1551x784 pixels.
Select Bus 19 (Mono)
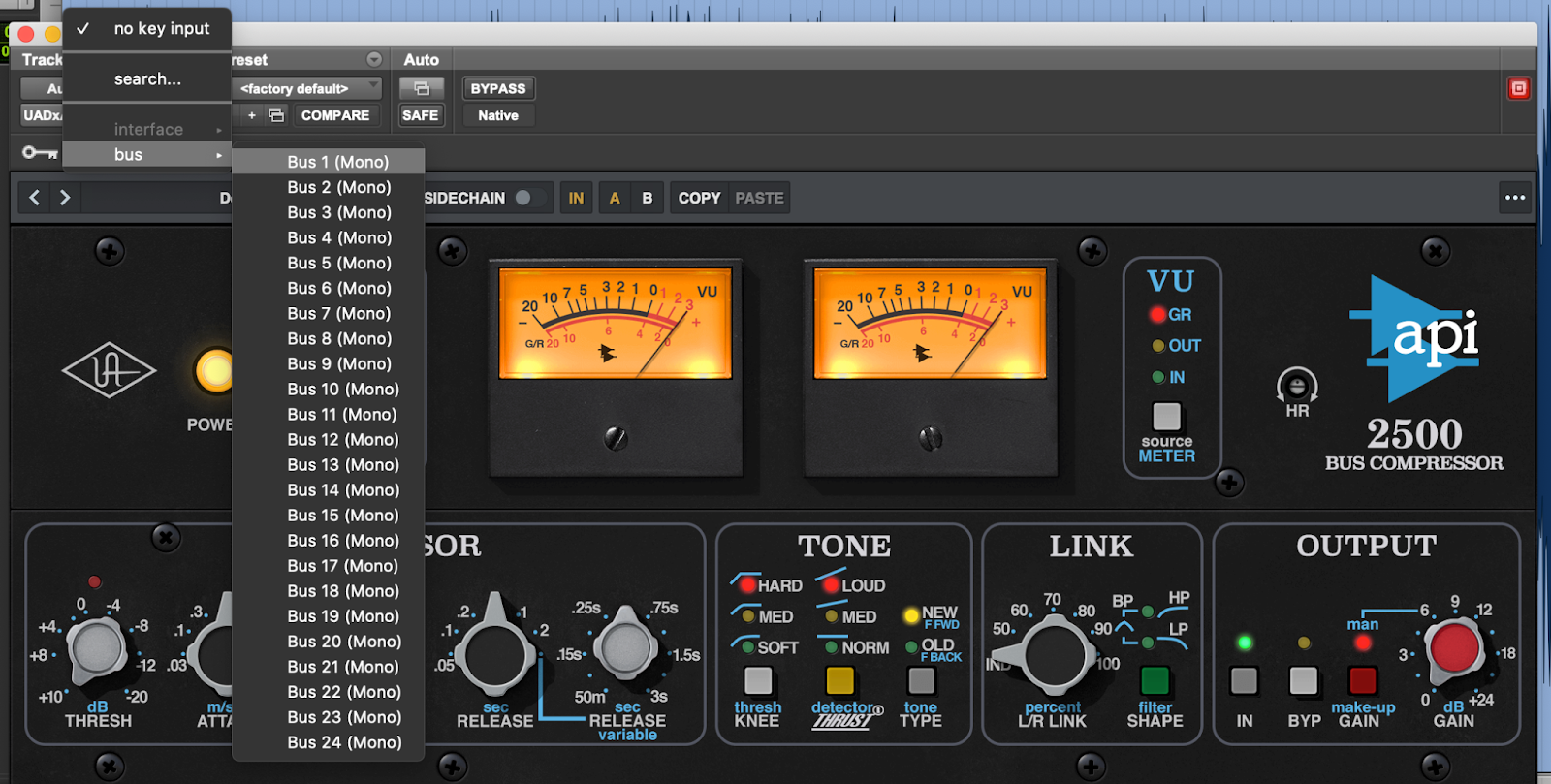(x=329, y=616)
